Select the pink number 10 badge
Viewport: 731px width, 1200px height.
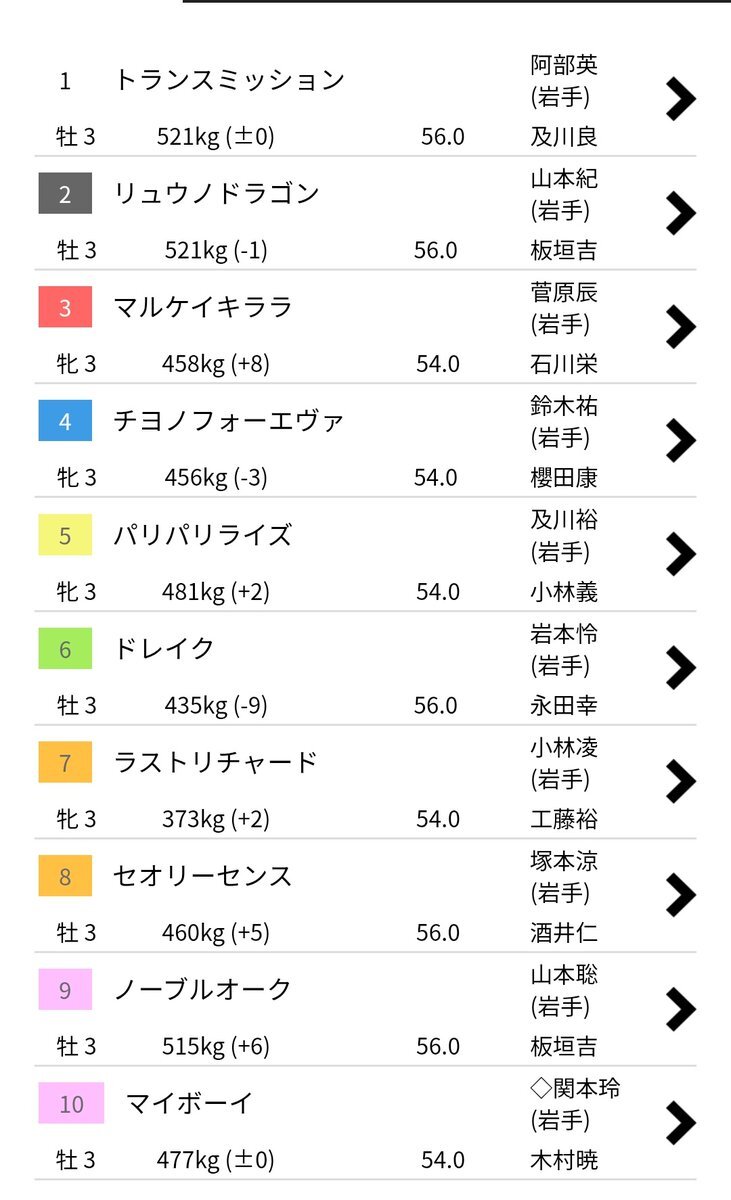(72, 1104)
